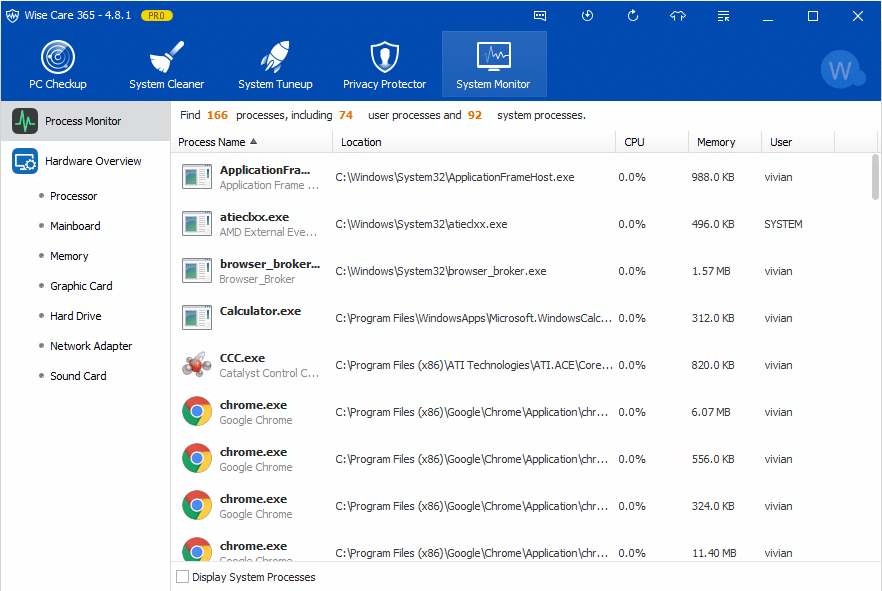The height and width of the screenshot is (591, 882).
Task: Click the Process Monitor heartbeat icon
Action: click(x=25, y=121)
